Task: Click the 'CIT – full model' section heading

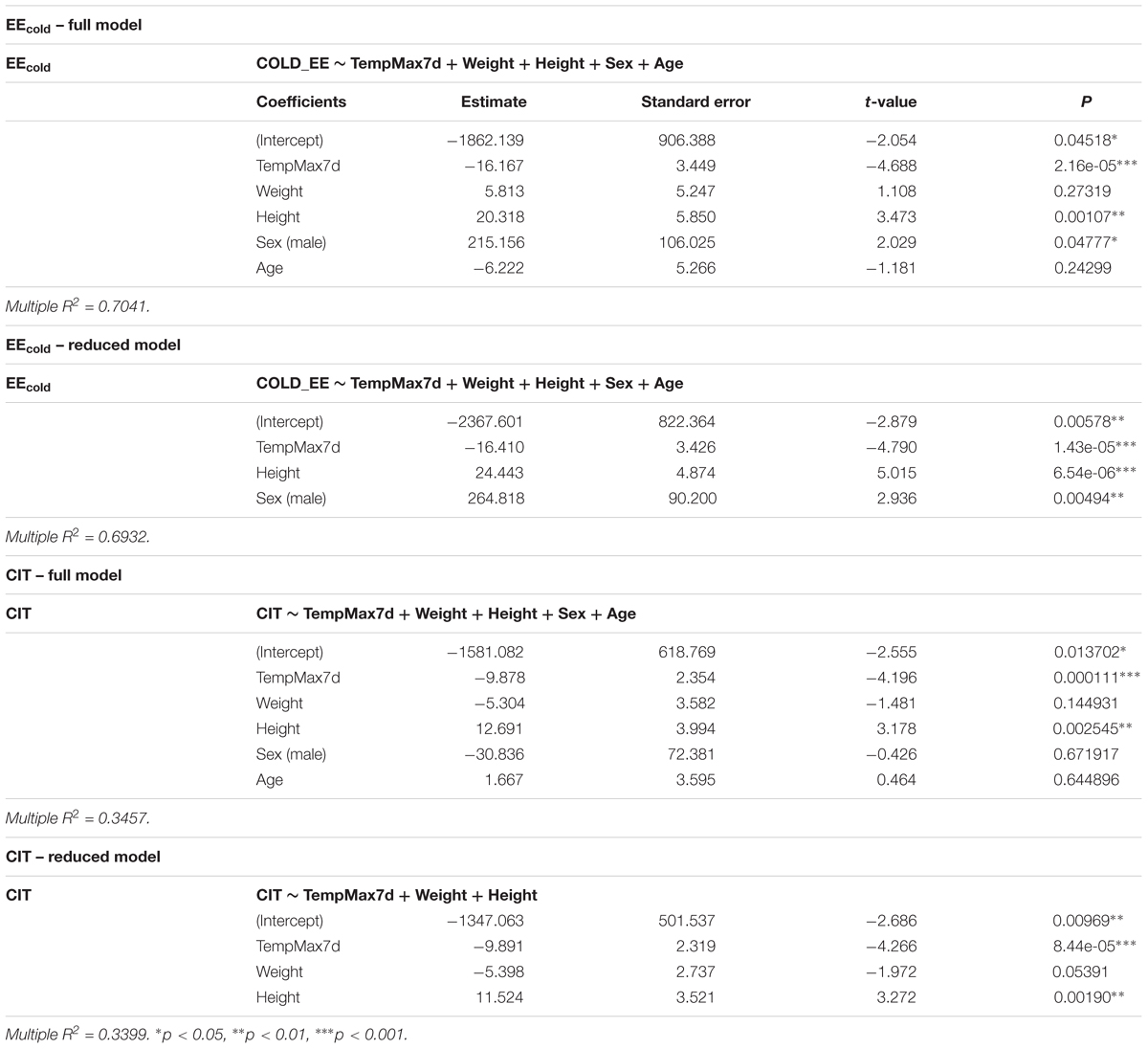Action: coord(63,575)
